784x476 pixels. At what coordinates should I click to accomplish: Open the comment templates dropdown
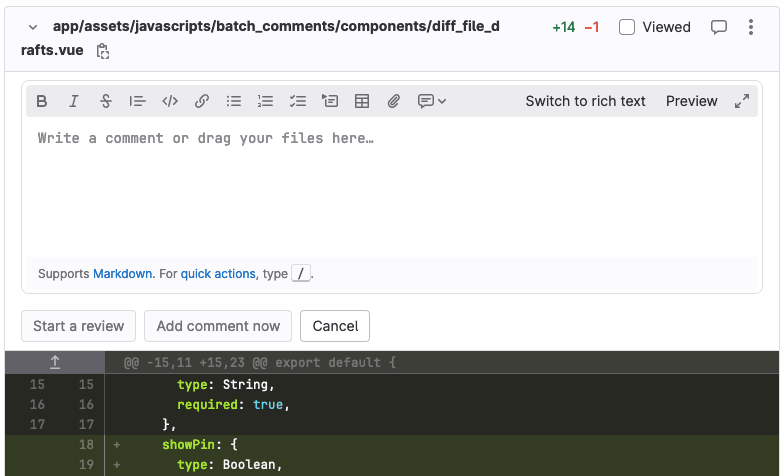point(432,101)
